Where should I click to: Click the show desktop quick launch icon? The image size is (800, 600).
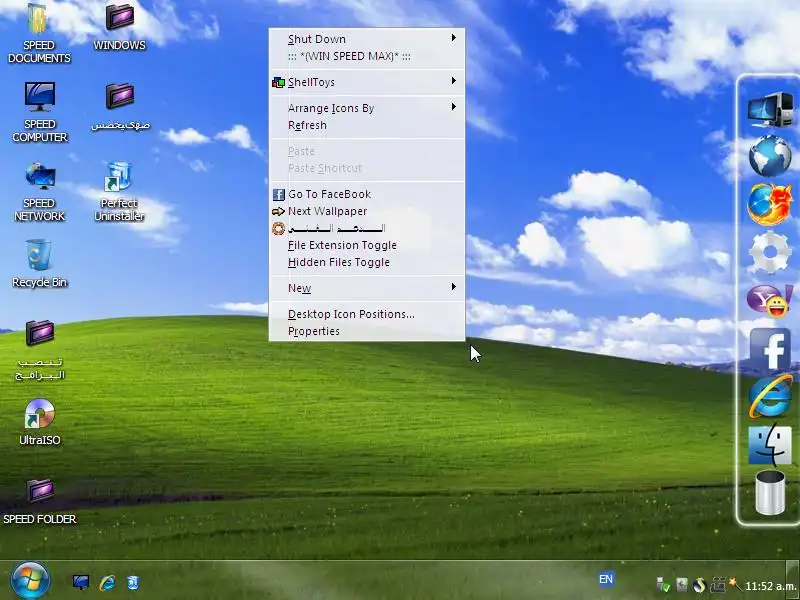[x=81, y=582]
